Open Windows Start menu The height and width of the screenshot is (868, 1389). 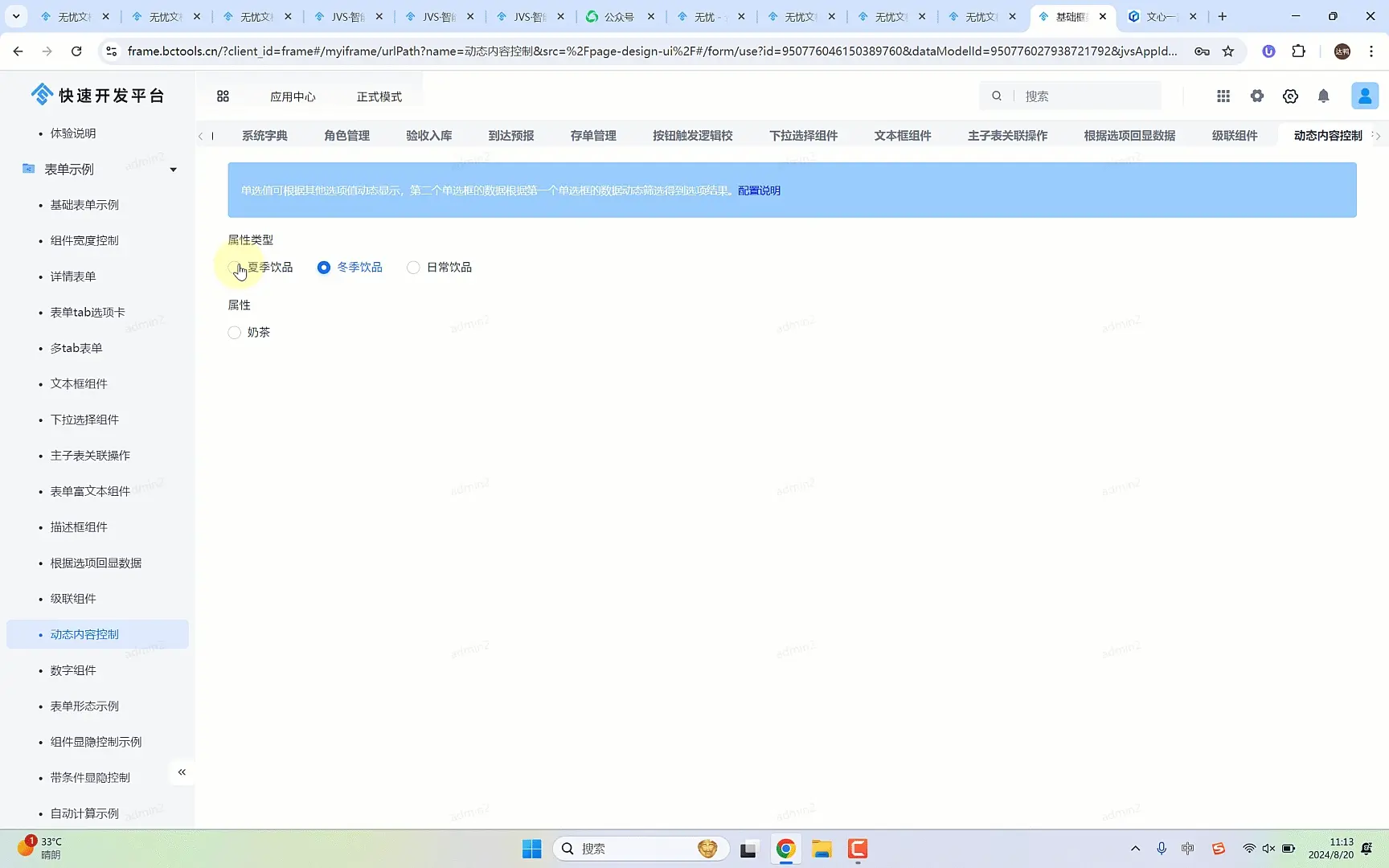tap(532, 849)
